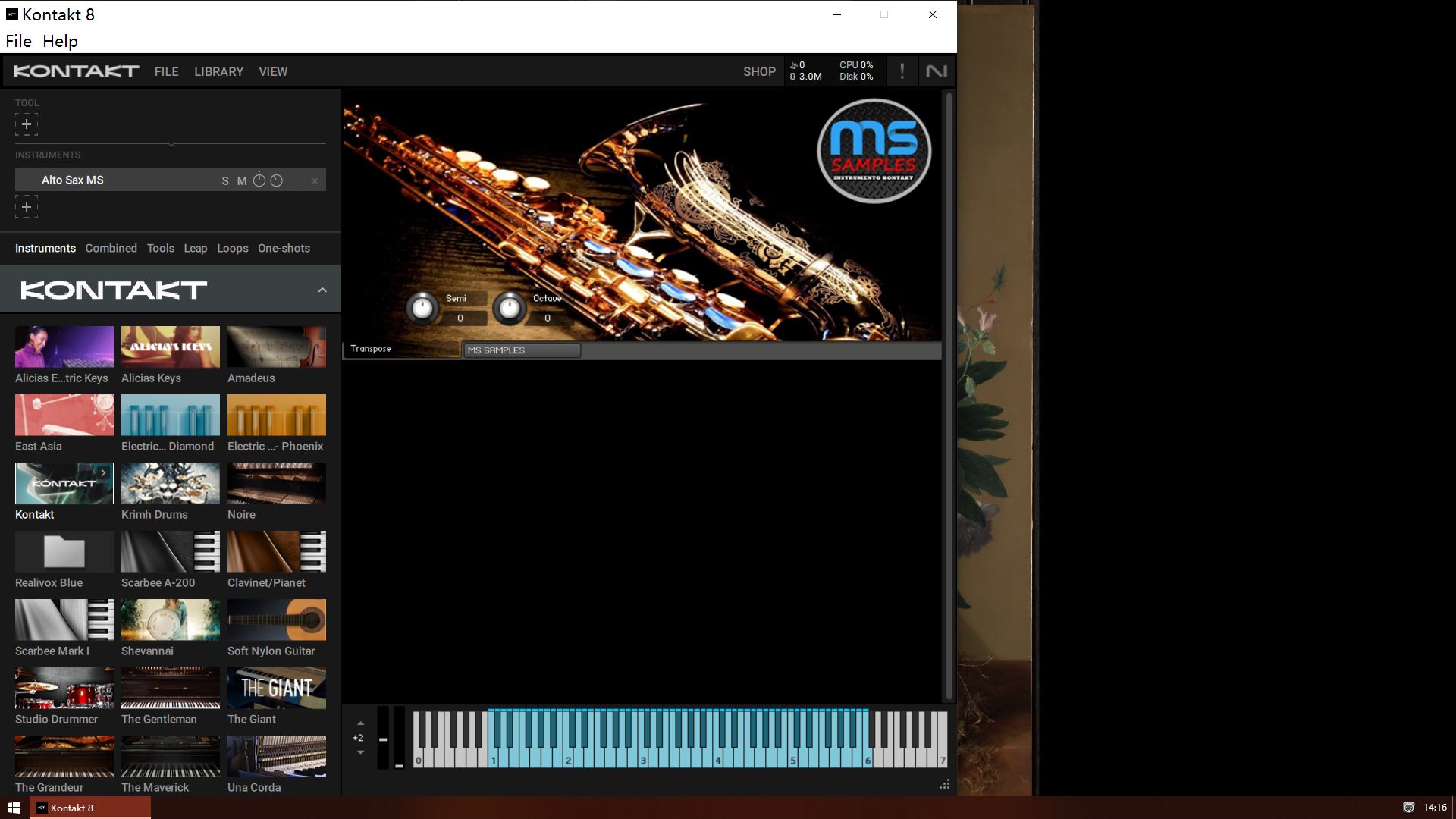Open the Scarbee A-200 library thumbnail
The width and height of the screenshot is (1456, 819).
171,551
